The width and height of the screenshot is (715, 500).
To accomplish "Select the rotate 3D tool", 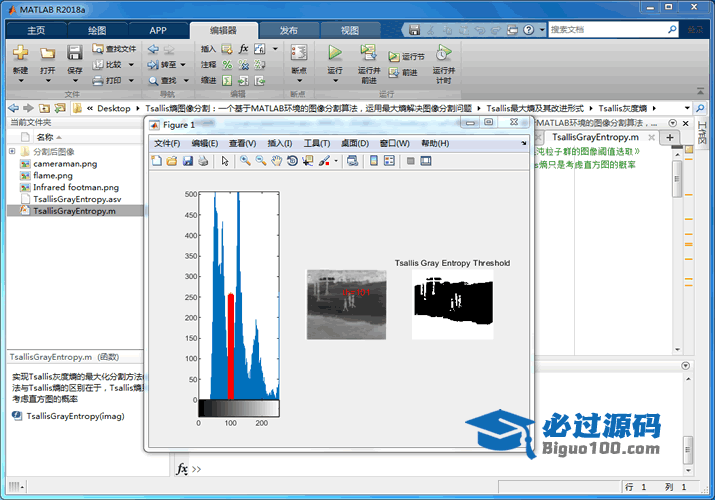I will [292, 161].
